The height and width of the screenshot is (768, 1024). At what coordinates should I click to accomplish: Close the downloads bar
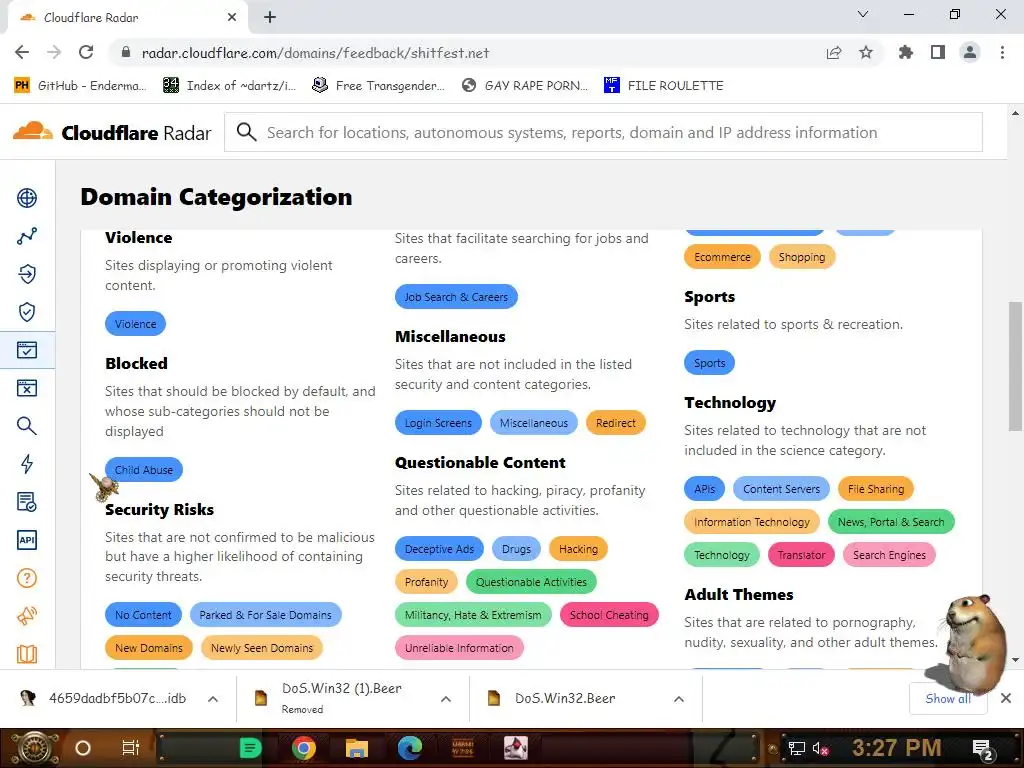tap(1006, 699)
